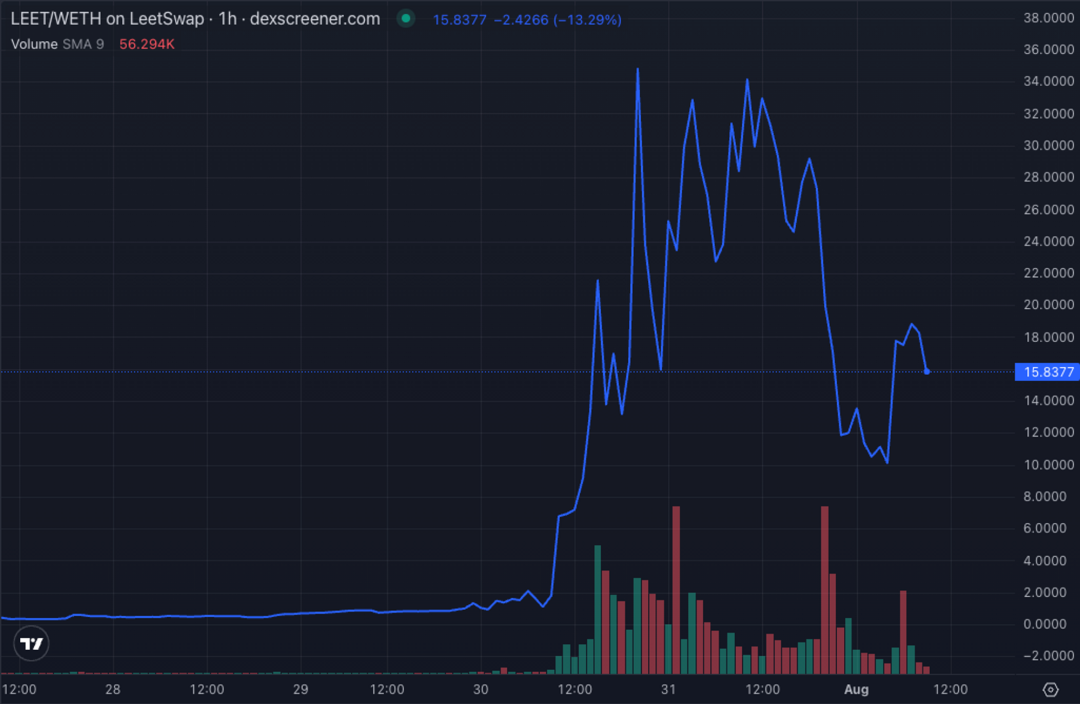The image size is (1080, 704).
Task: Click the 30 date label on time axis
Action: (x=481, y=690)
